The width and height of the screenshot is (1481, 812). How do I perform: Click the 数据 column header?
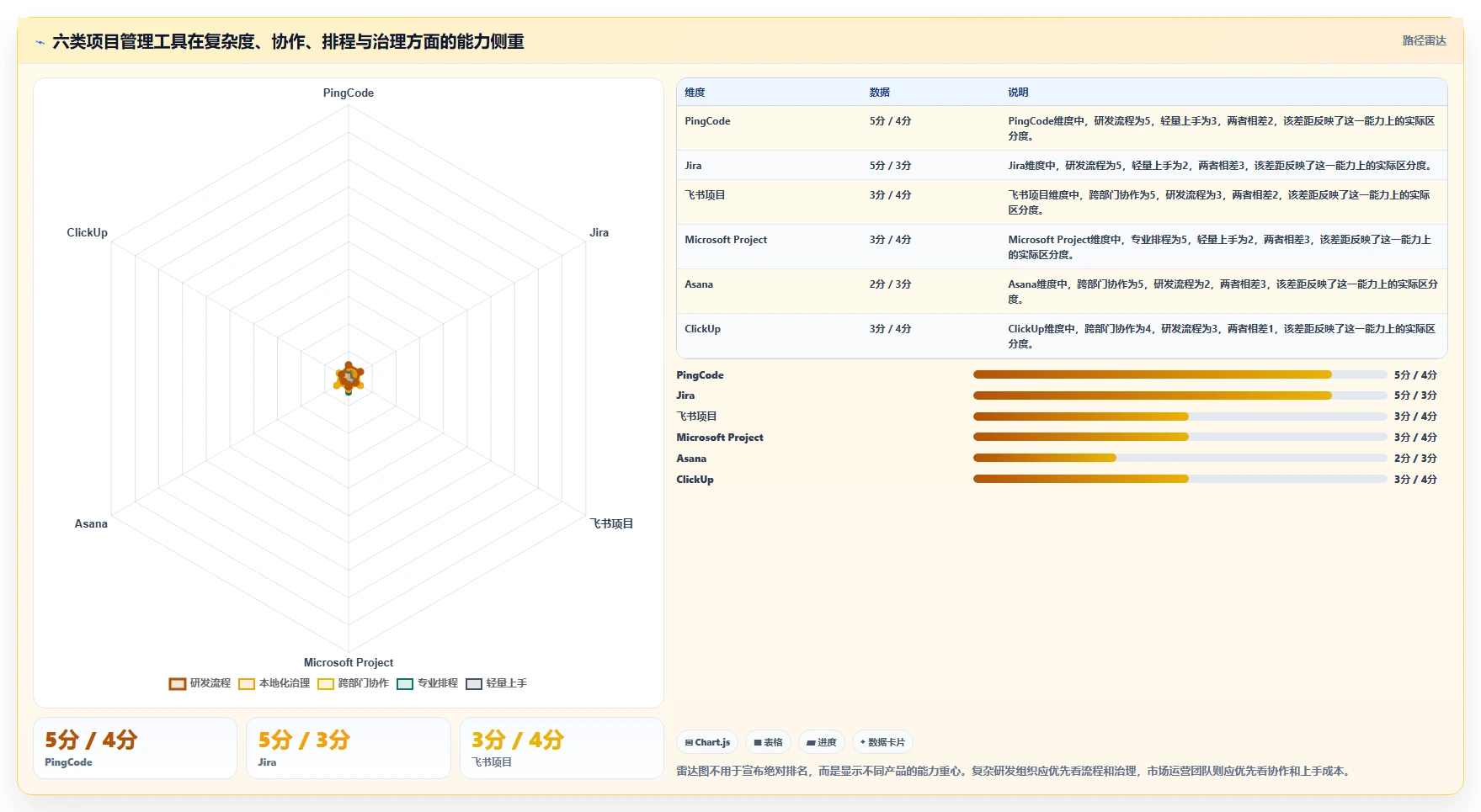880,93
